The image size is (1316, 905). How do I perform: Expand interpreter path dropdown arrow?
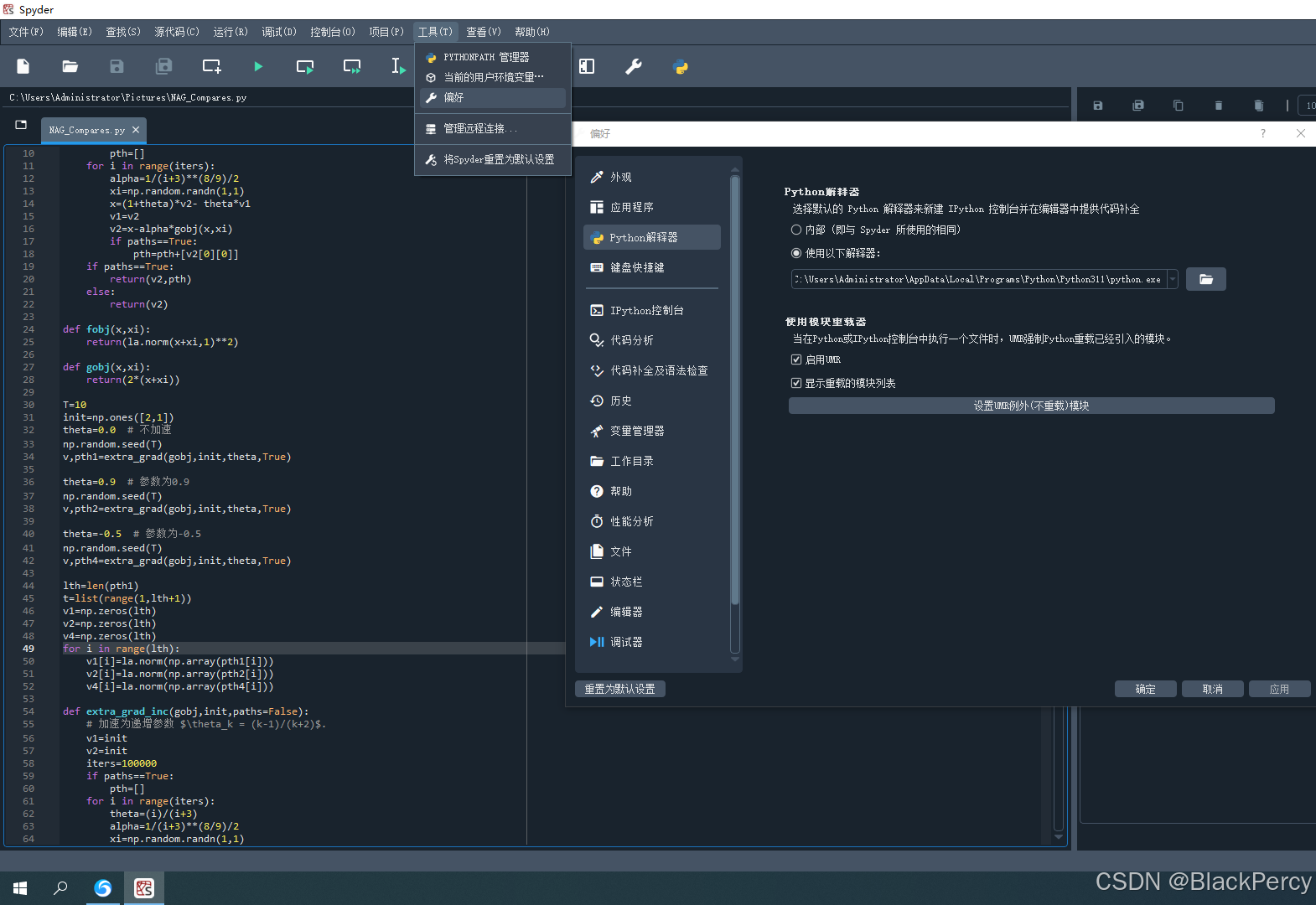pyautogui.click(x=1173, y=279)
